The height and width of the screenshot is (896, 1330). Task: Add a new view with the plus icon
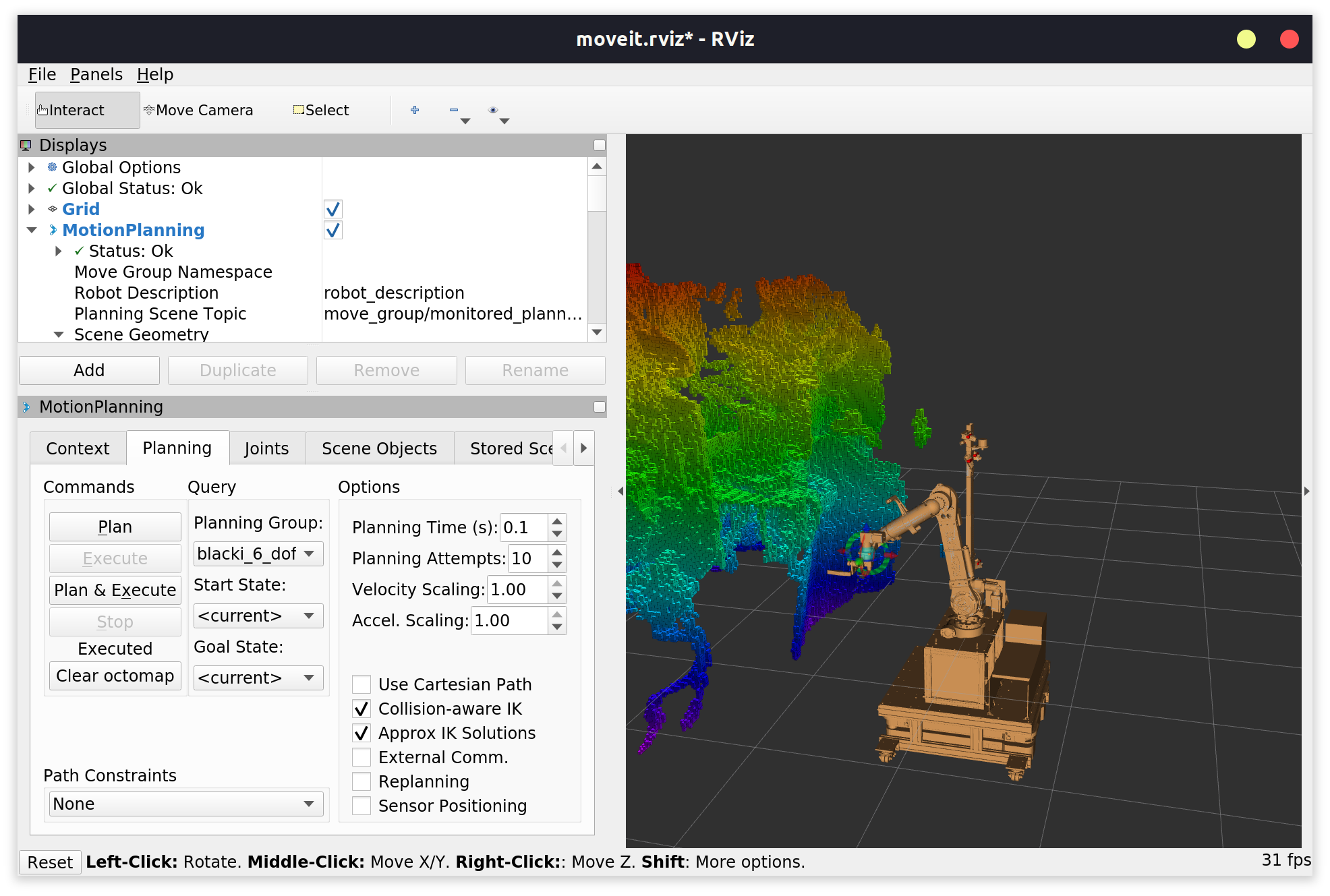coord(415,110)
